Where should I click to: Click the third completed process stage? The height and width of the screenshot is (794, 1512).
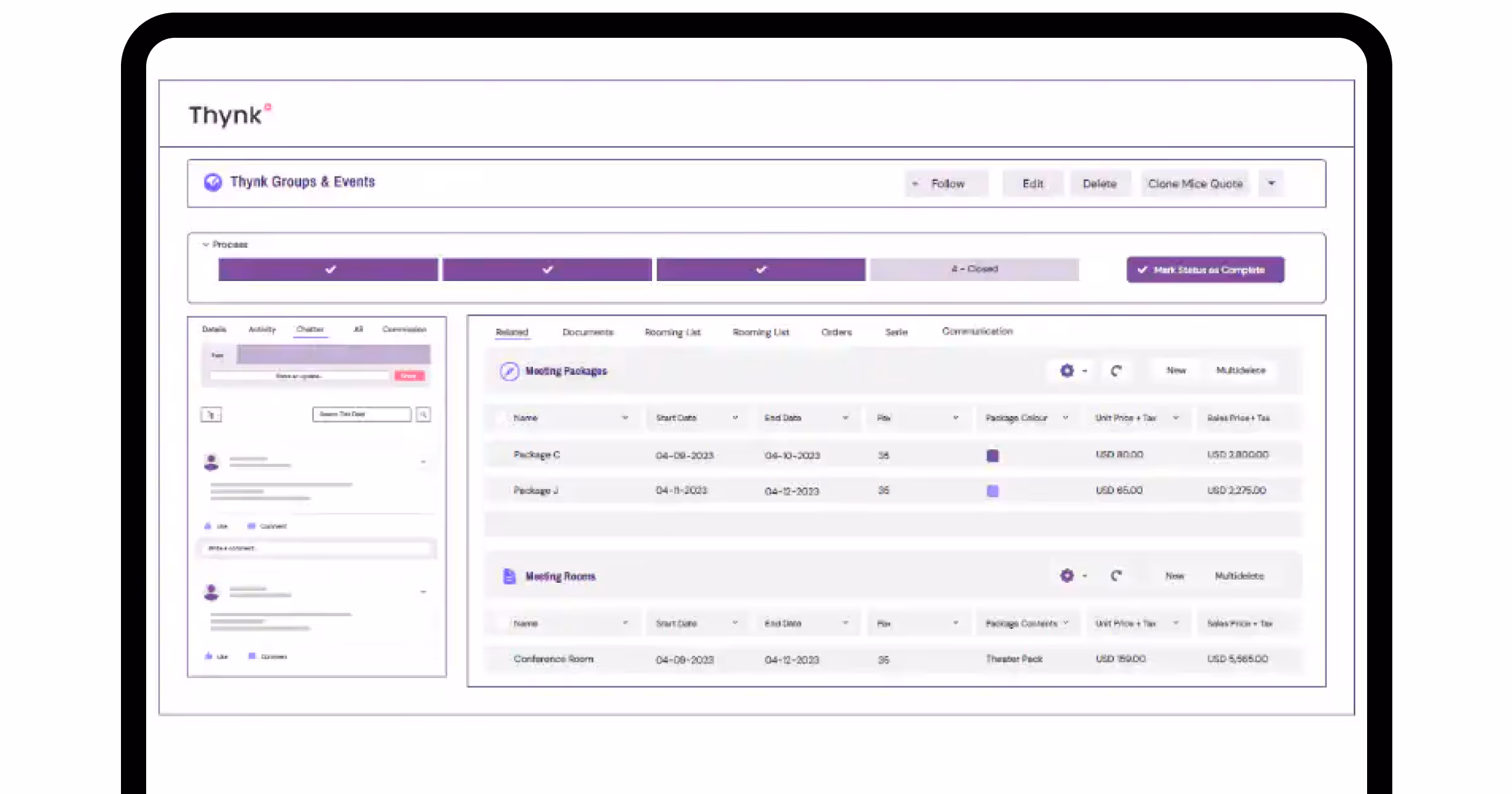pos(760,270)
